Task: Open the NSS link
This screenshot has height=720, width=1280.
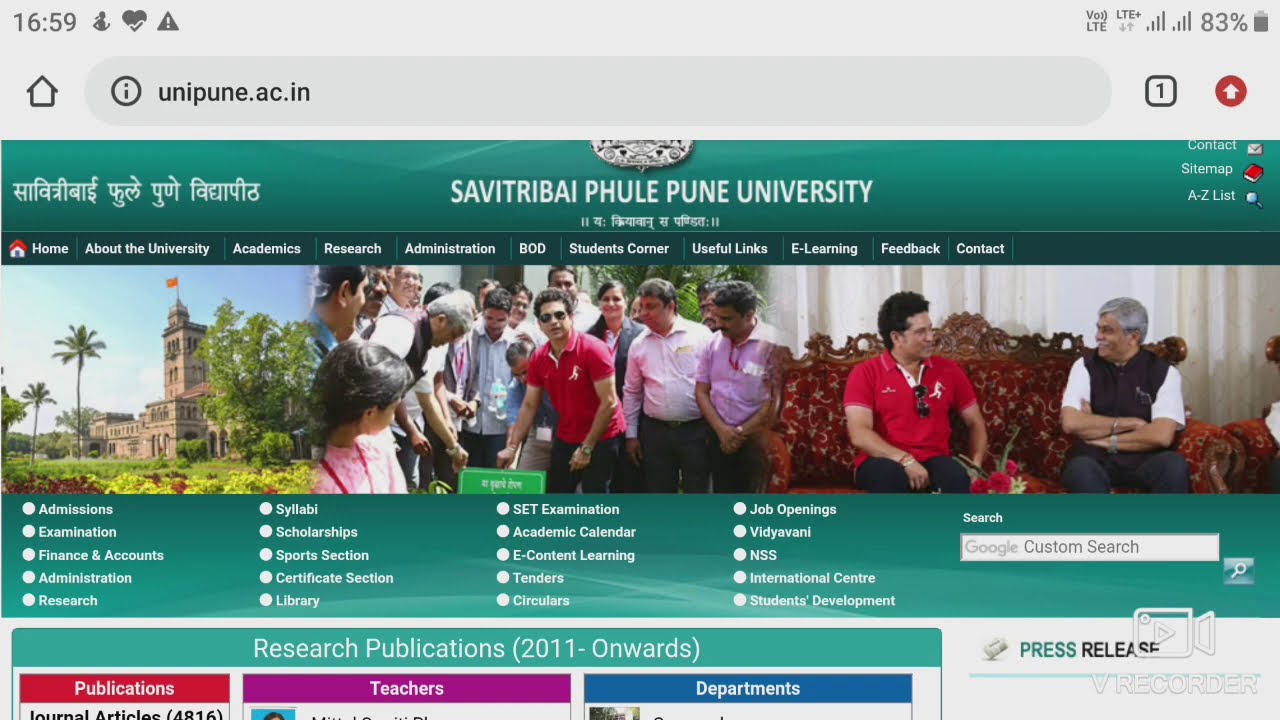Action: coord(763,555)
